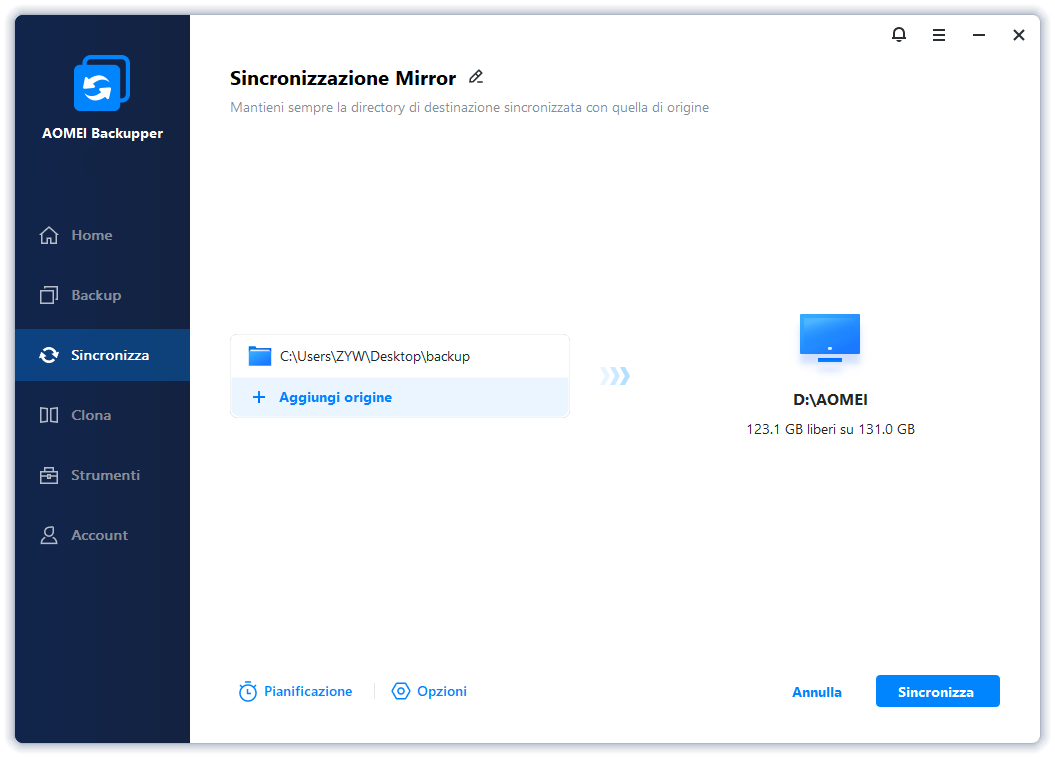Edit task name with pencil icon

click(x=476, y=77)
